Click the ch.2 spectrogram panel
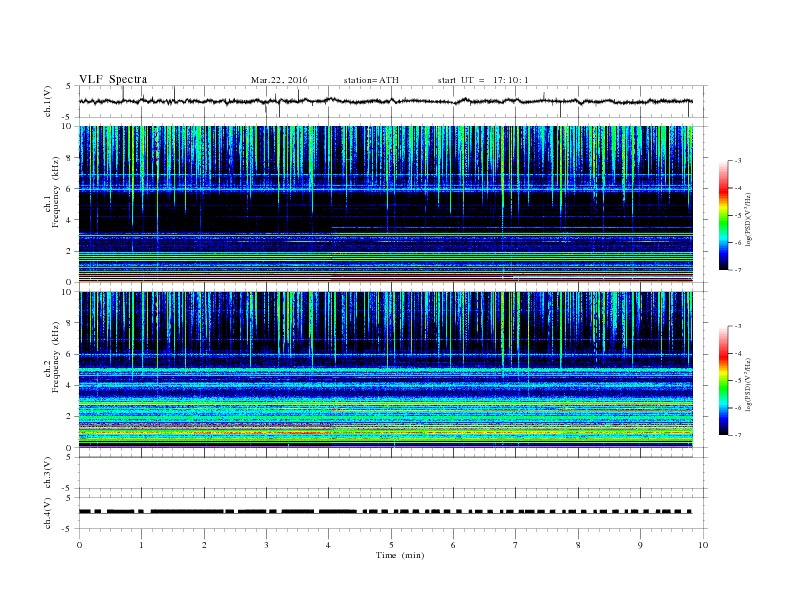This screenshot has width=792, height=612. tap(386, 369)
